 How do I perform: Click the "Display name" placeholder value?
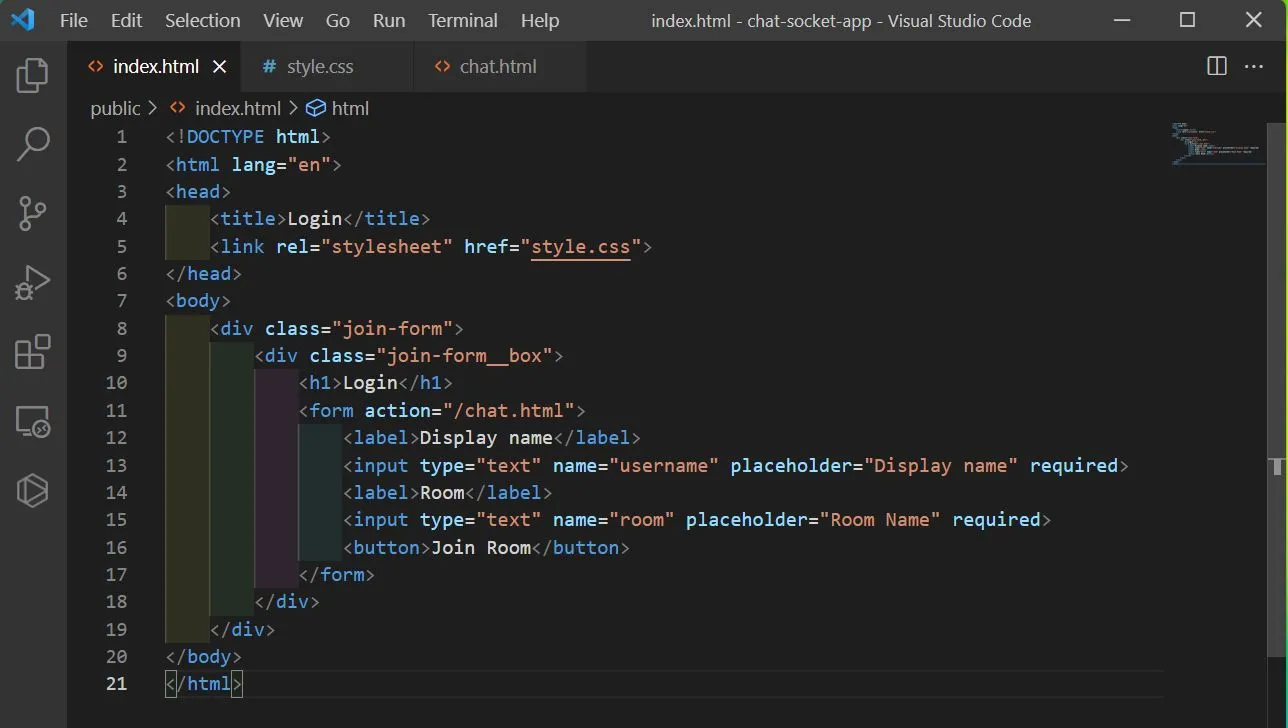[942, 465]
